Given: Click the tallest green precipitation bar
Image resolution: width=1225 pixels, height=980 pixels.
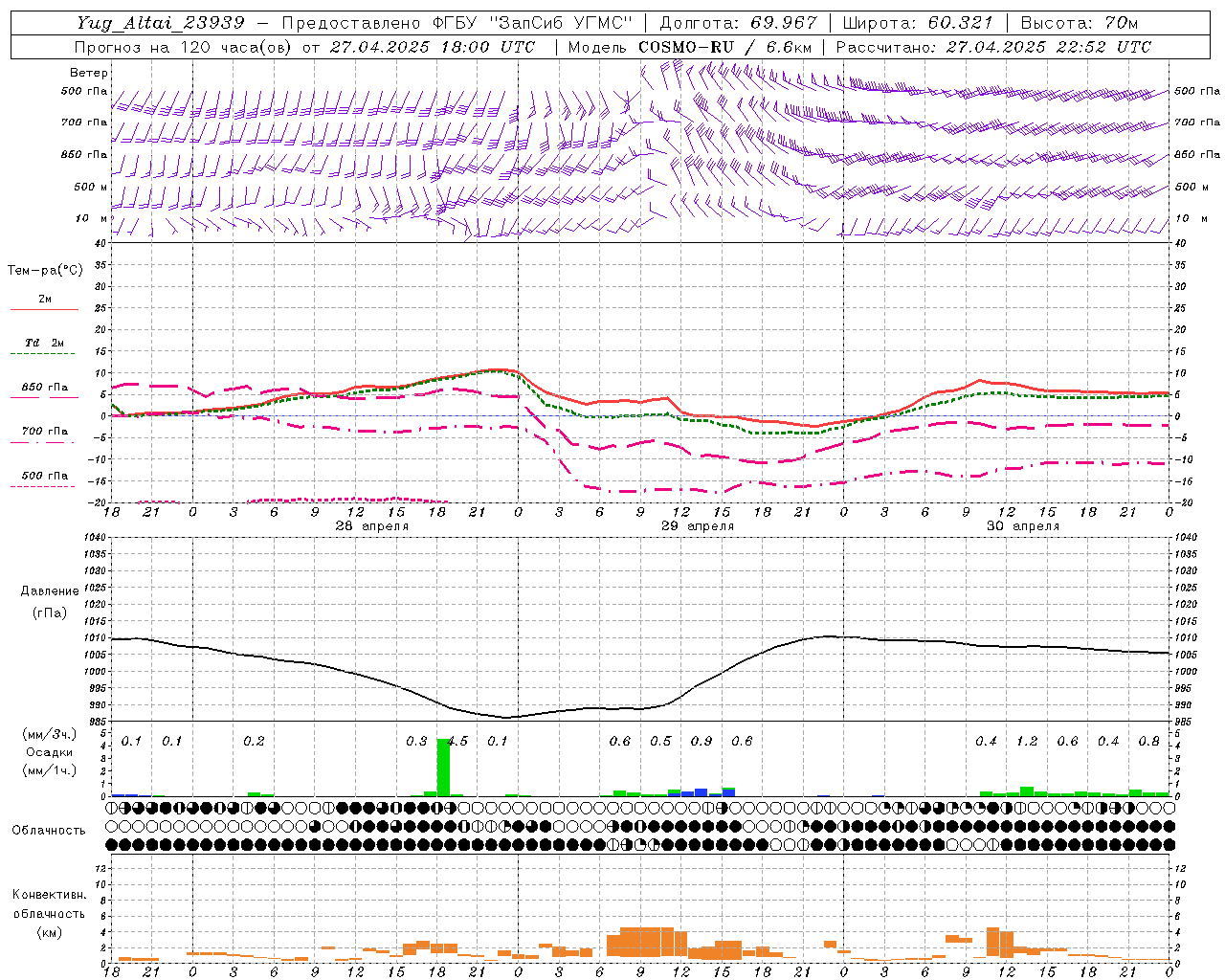Looking at the screenshot, I should point(443,767).
